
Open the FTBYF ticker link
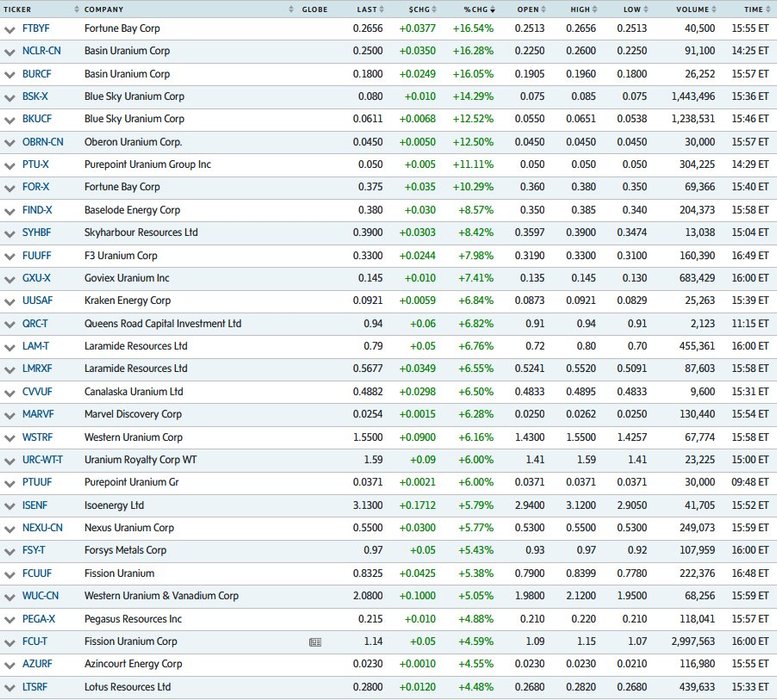(36, 28)
